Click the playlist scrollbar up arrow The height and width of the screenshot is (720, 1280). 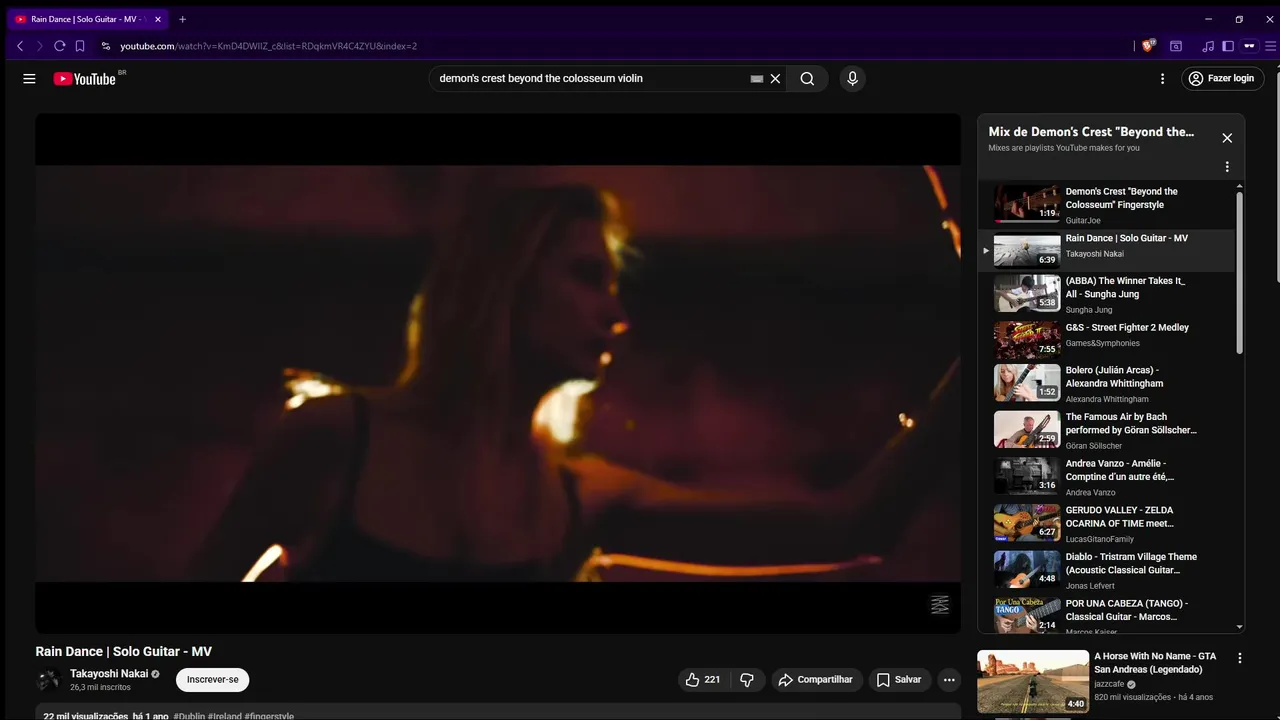(1240, 186)
